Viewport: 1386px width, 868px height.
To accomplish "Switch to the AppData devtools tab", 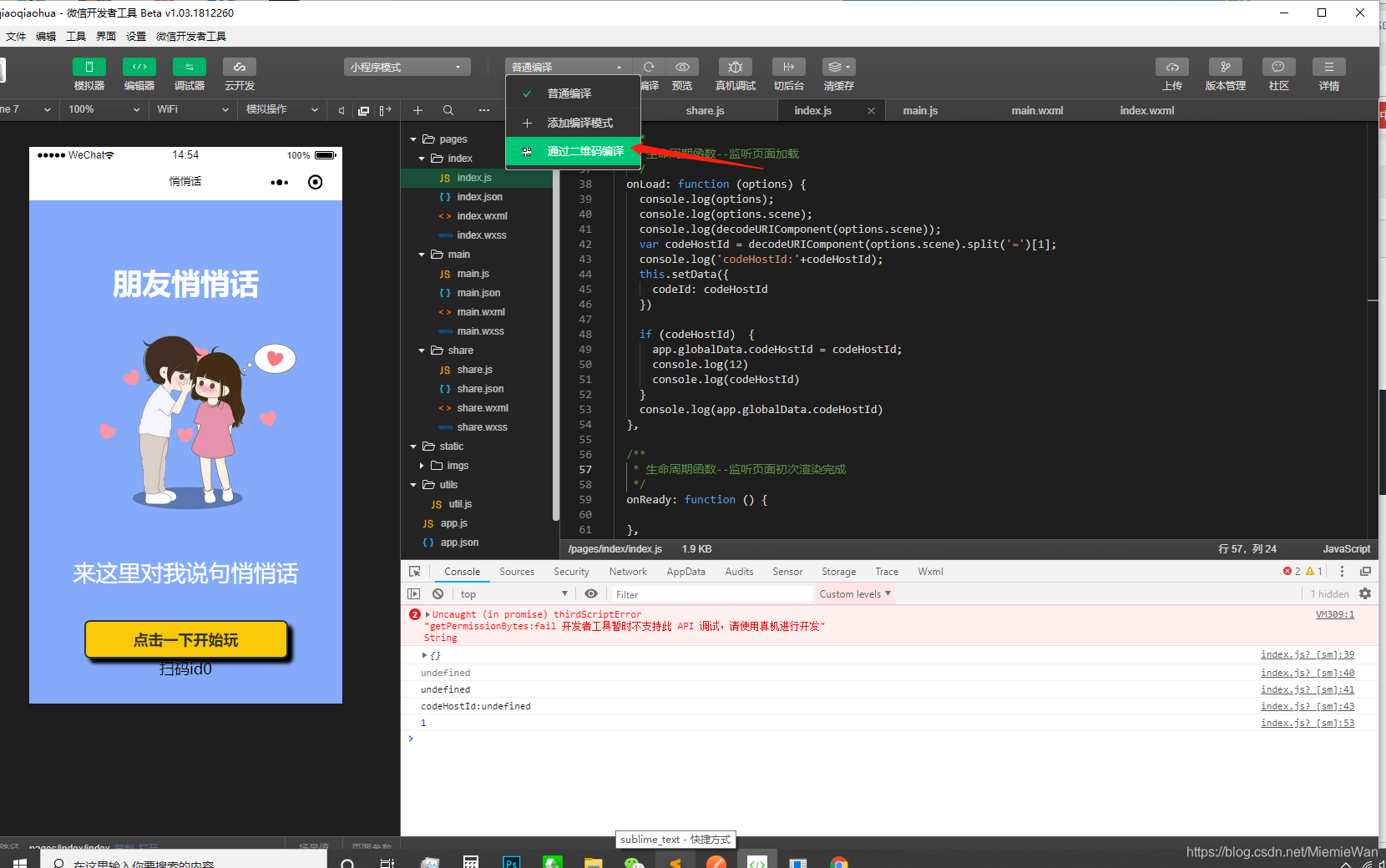I will click(685, 572).
